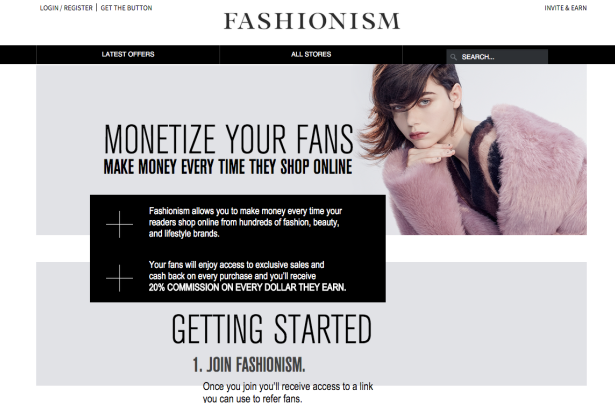Focus the Search text field
615x403 pixels.
coord(497,57)
